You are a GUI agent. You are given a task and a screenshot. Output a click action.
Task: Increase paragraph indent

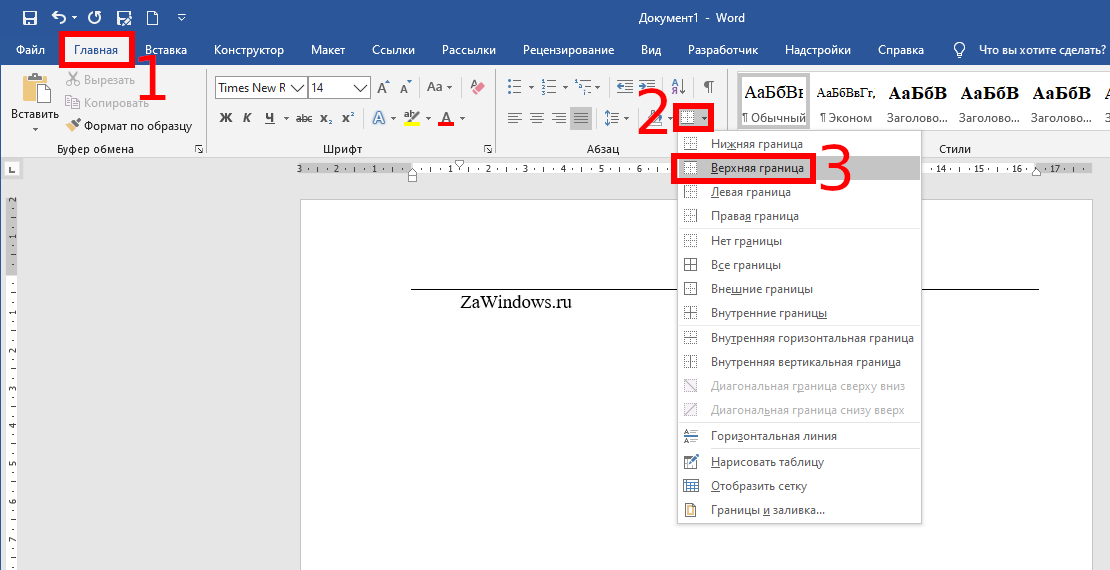point(647,87)
